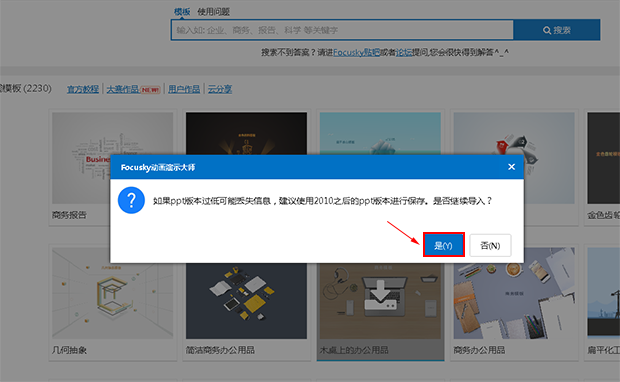Click the 搜索 search button
This screenshot has width=620, height=382.
[x=557, y=30]
